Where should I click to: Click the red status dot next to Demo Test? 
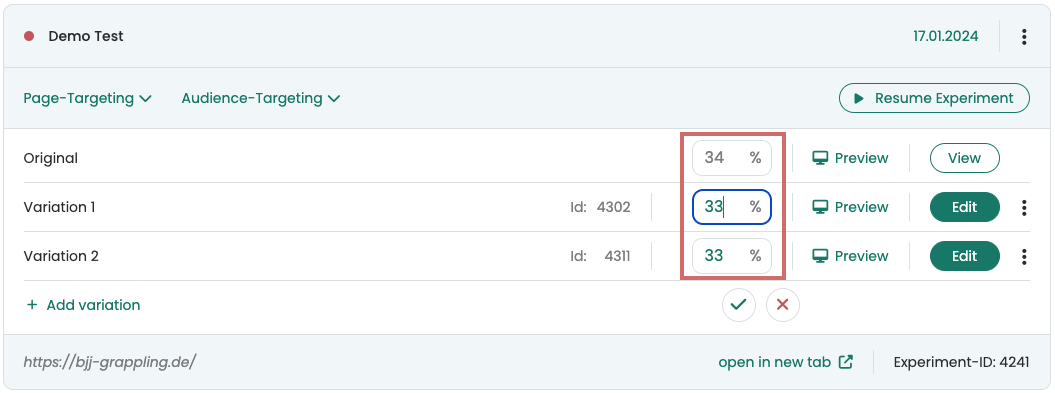coord(29,36)
